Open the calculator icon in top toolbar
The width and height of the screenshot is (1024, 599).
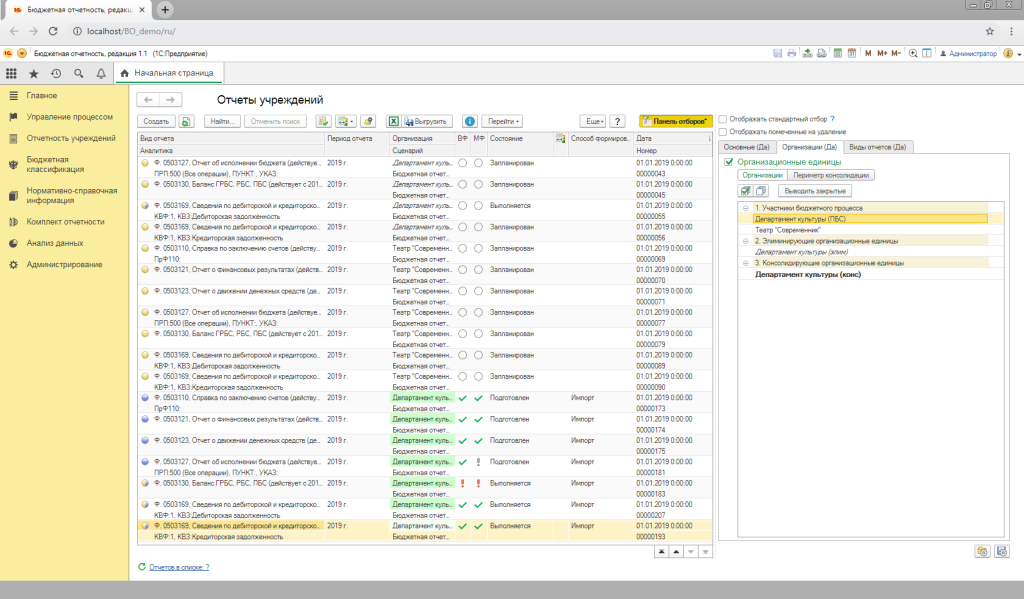(x=838, y=52)
